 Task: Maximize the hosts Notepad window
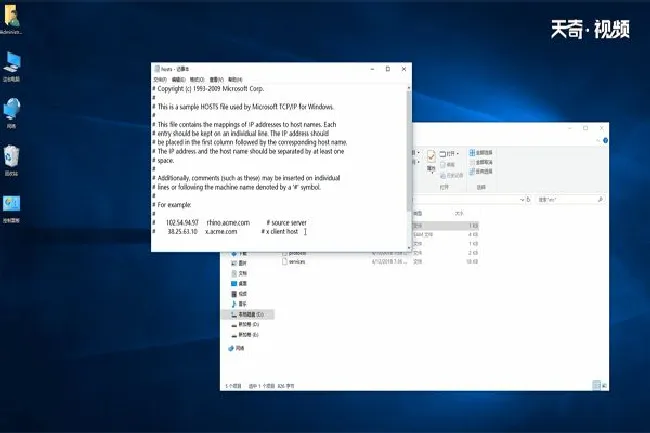point(388,69)
